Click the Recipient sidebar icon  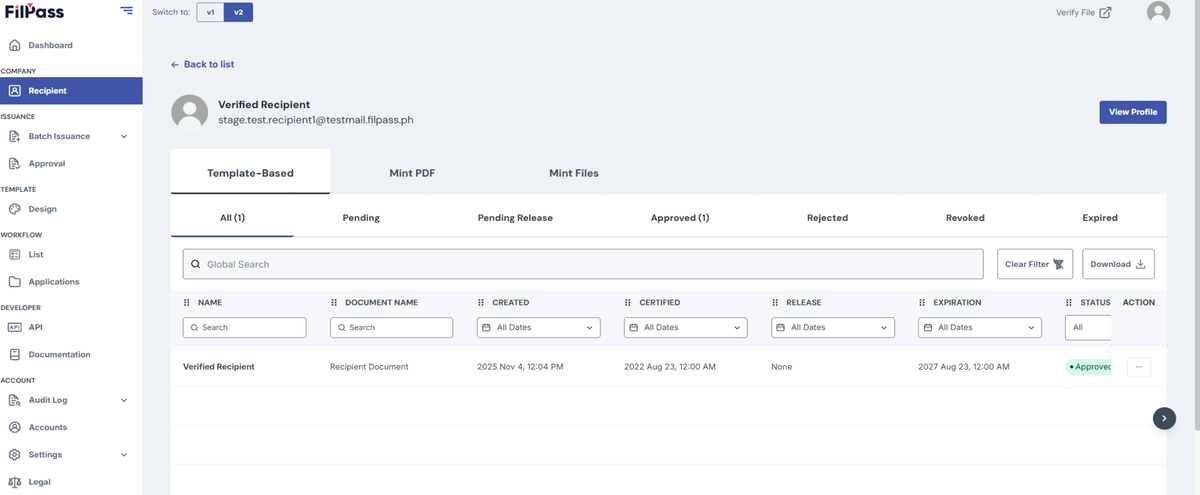15,91
